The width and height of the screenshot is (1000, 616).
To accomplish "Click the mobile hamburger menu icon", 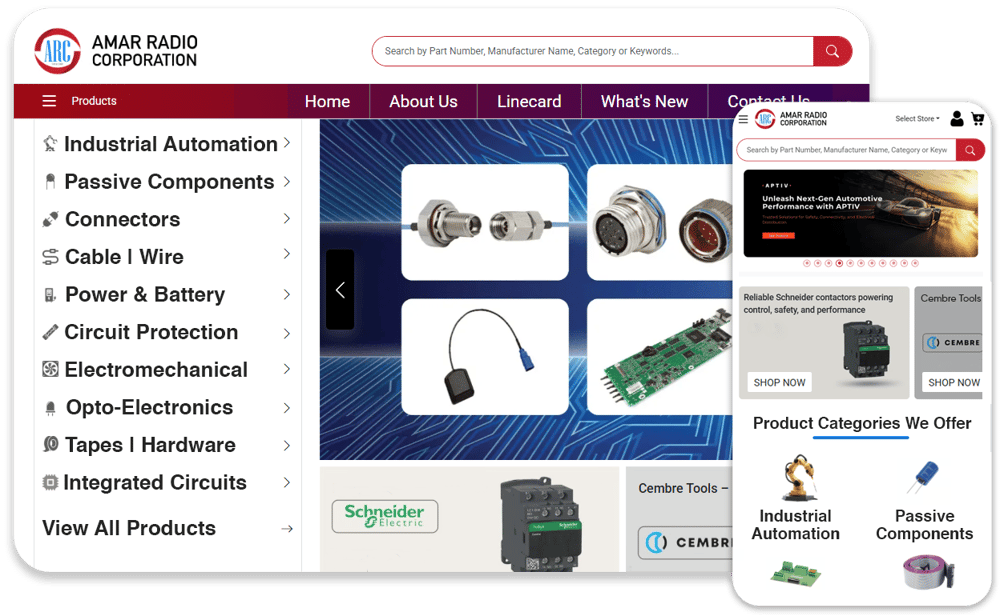I will tap(743, 119).
